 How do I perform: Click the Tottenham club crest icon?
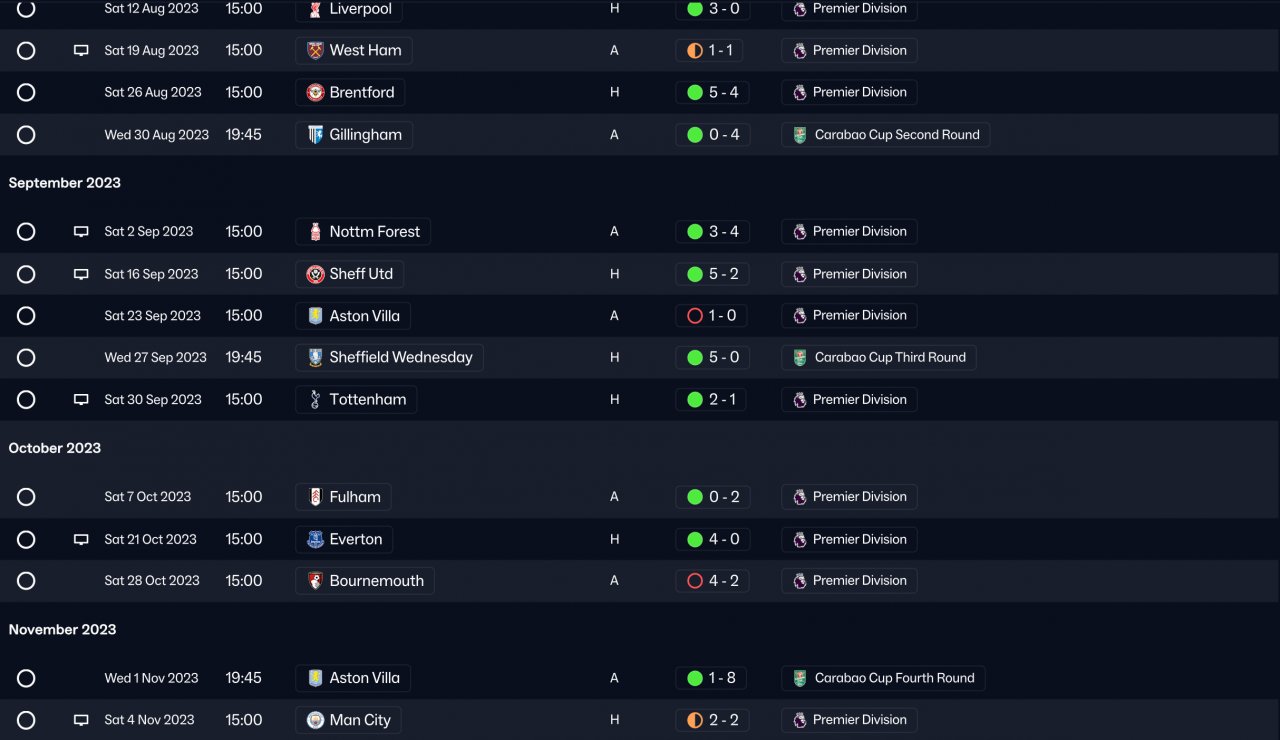[315, 400]
